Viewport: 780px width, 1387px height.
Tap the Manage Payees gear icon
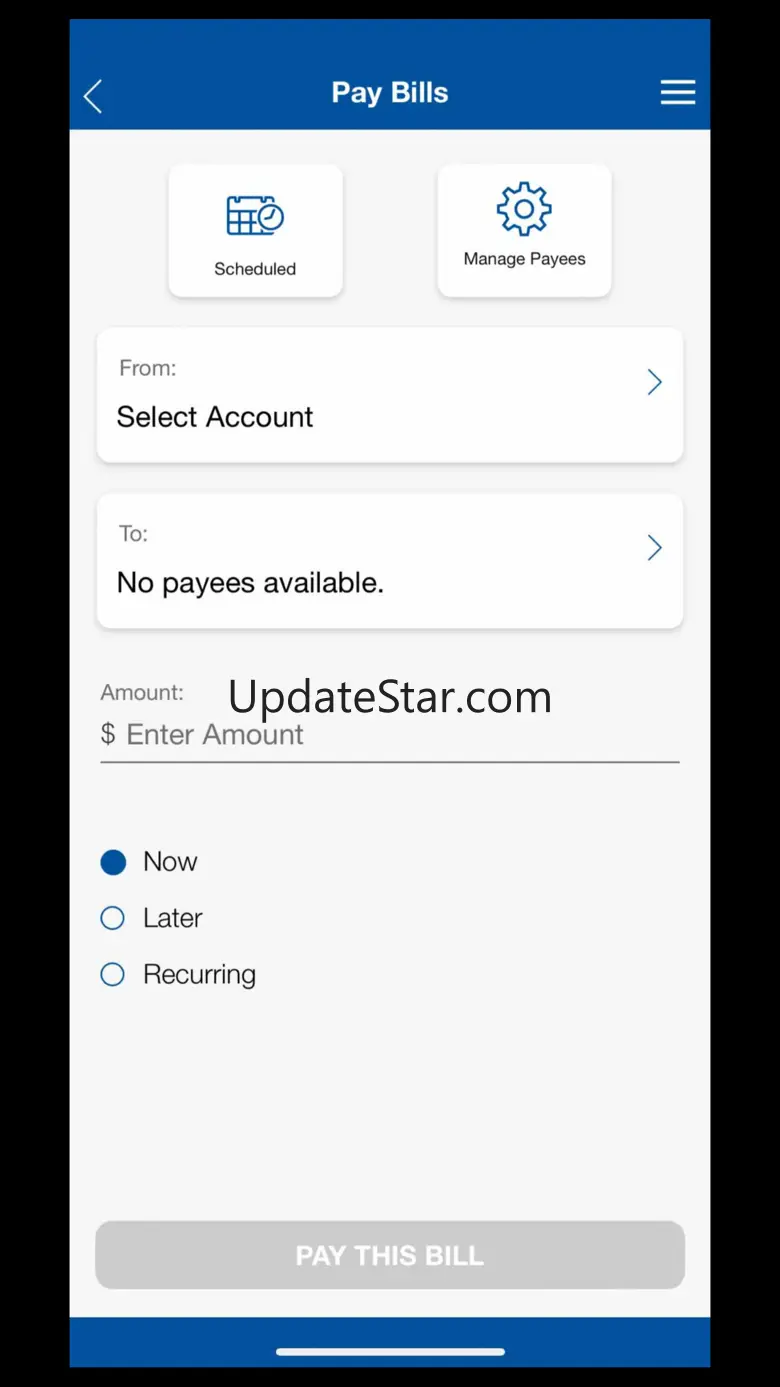[524, 209]
